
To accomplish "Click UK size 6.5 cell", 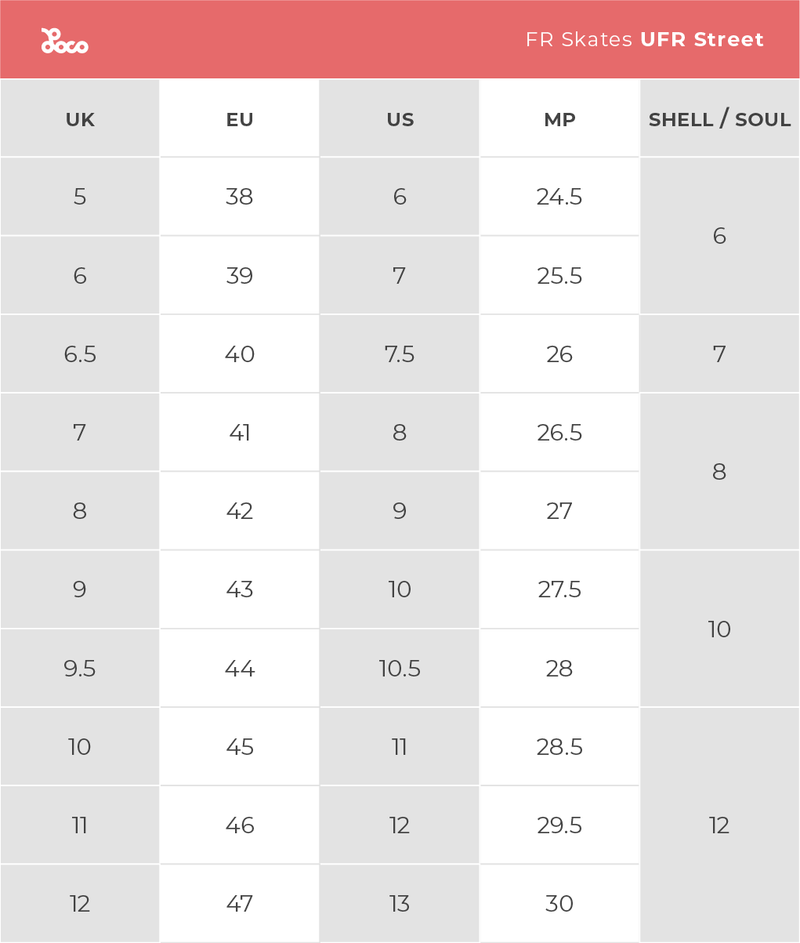I will click(x=80, y=354).
